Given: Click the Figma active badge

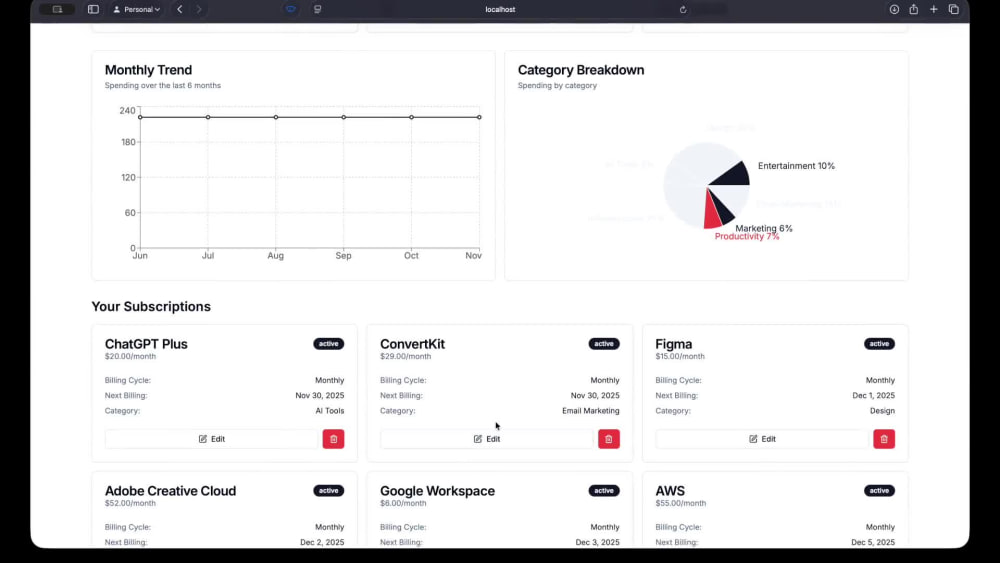Looking at the screenshot, I should (879, 344).
